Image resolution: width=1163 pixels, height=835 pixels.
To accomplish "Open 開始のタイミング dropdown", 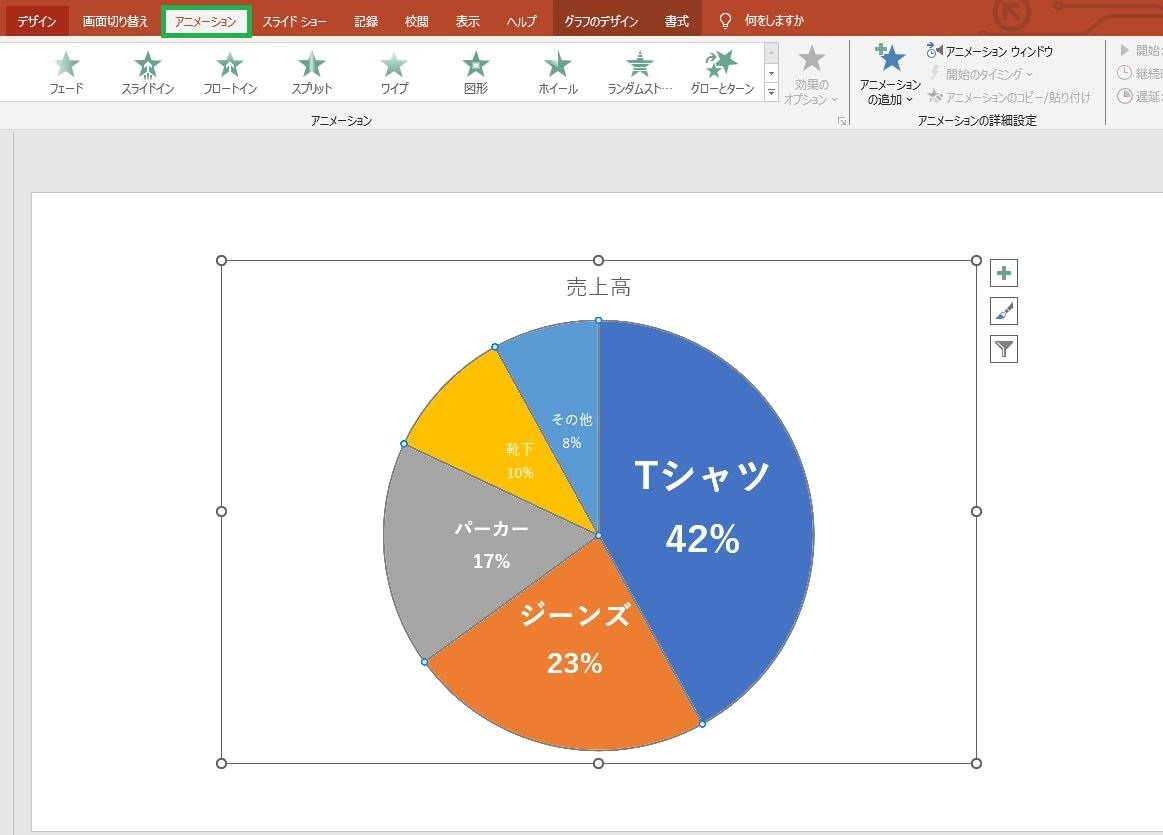I will click(x=980, y=74).
